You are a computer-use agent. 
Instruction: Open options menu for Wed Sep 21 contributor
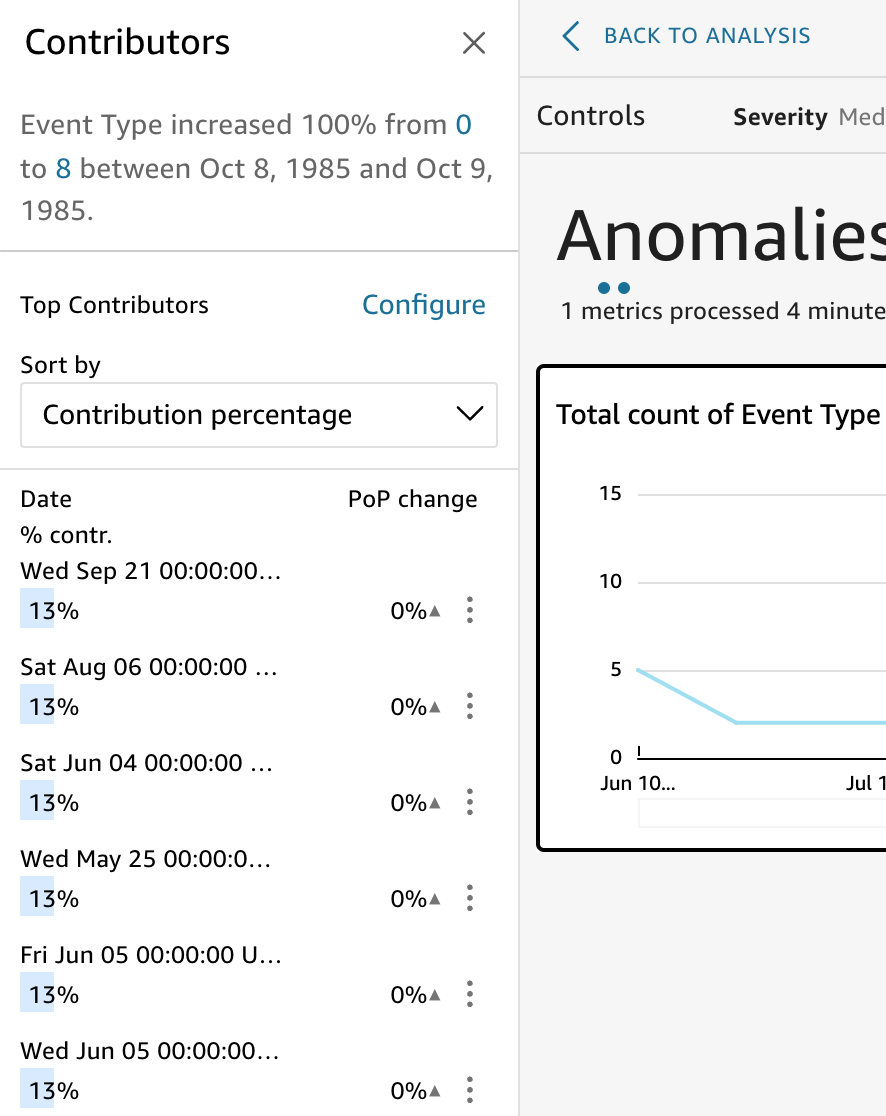(x=470, y=610)
